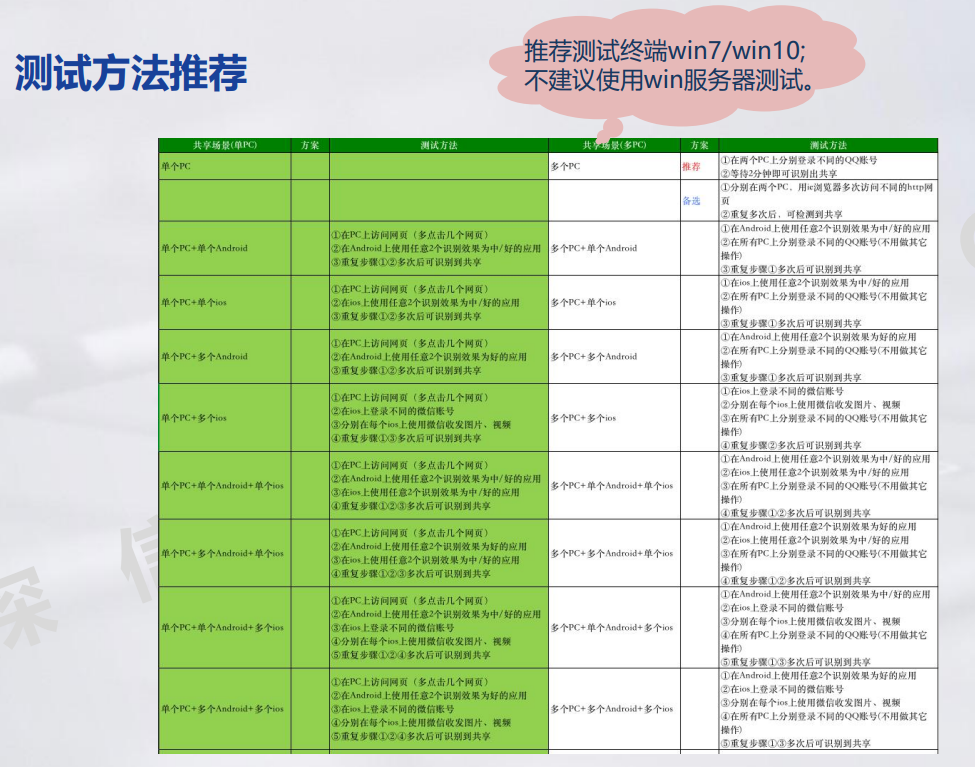Select the callout line 不建议使用win服务器测试。

click(x=670, y=80)
